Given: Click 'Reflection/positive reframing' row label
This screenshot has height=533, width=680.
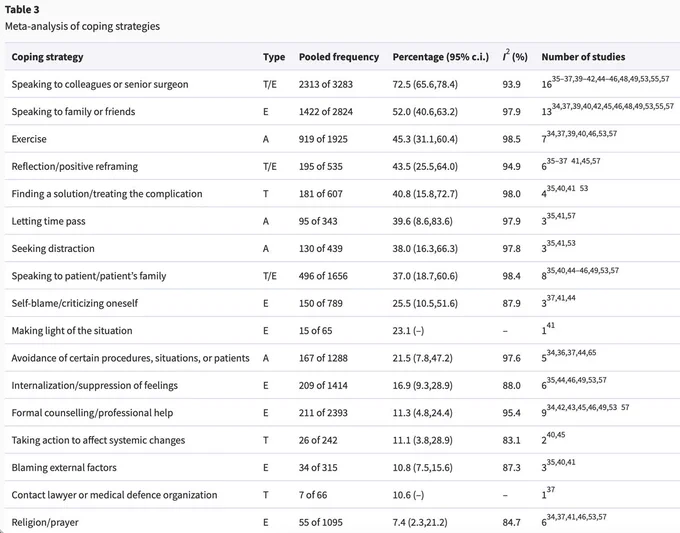Looking at the screenshot, I should tap(75, 167).
